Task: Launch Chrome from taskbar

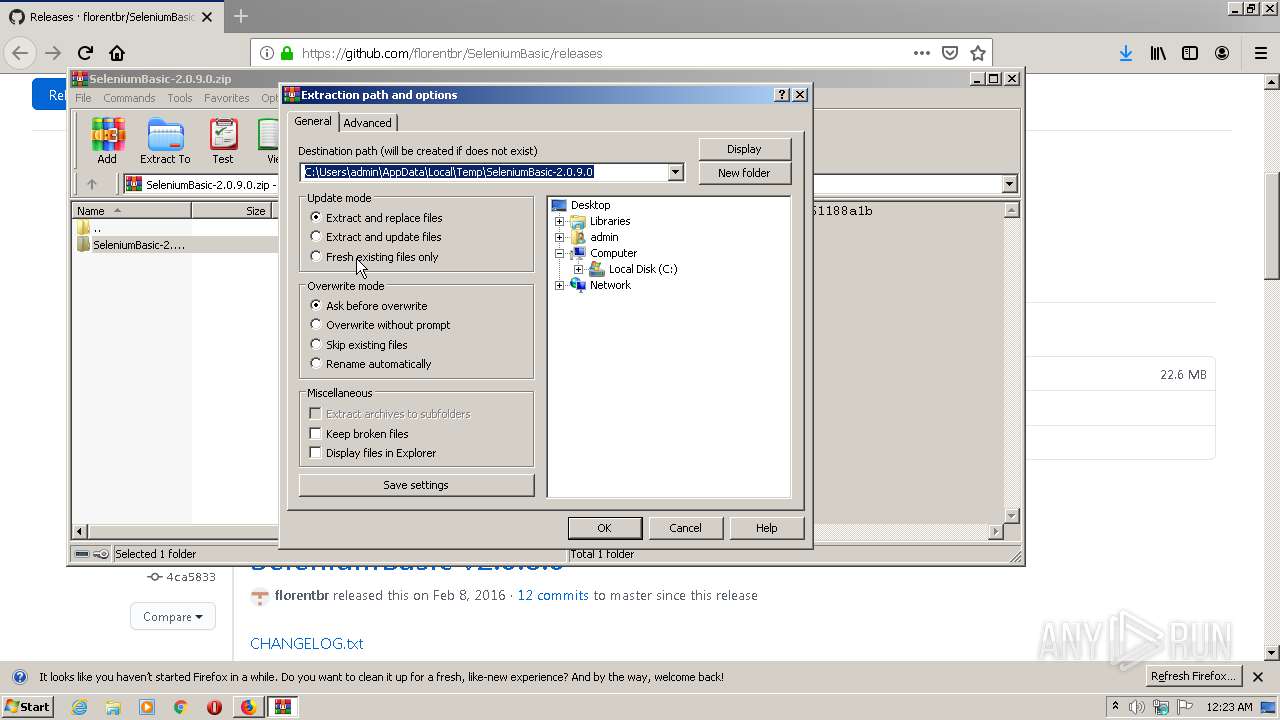Action: pos(181,707)
